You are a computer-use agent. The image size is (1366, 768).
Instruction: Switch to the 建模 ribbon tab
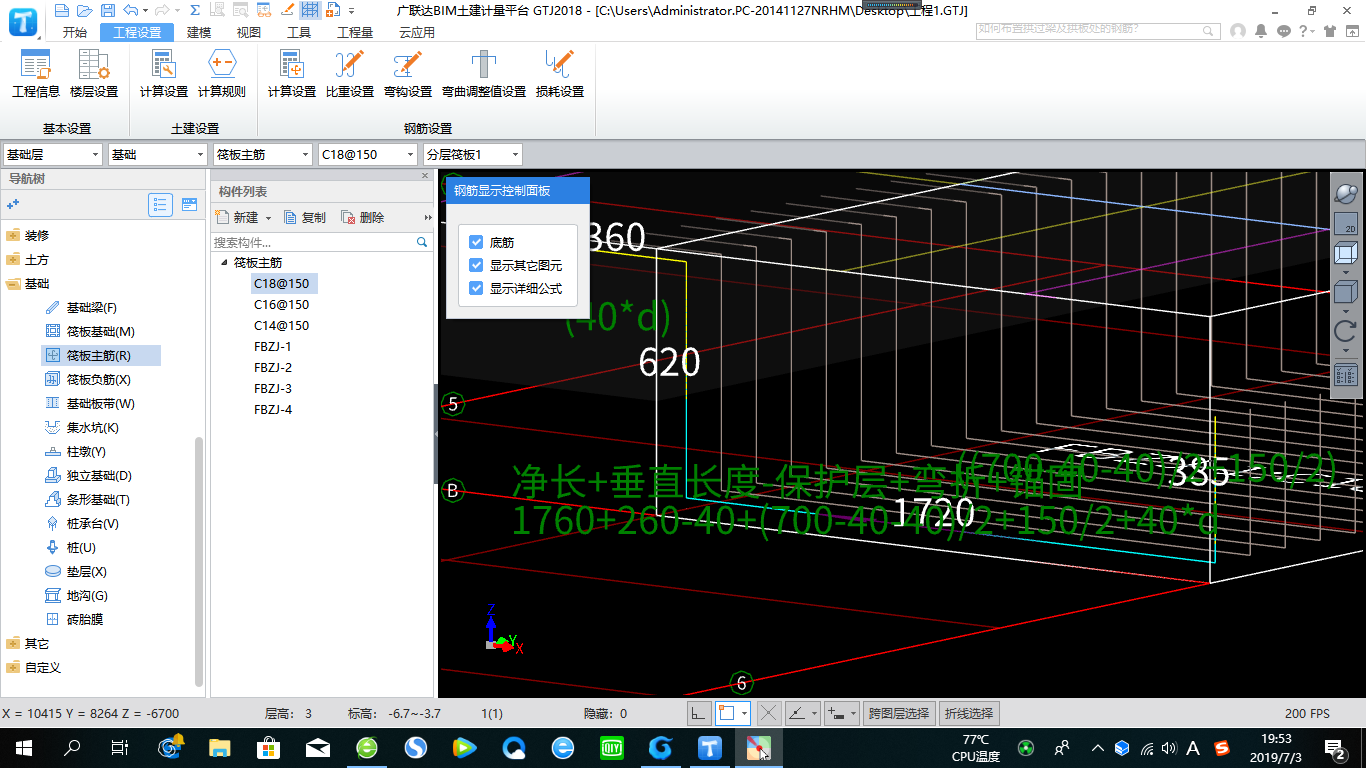pos(199,32)
